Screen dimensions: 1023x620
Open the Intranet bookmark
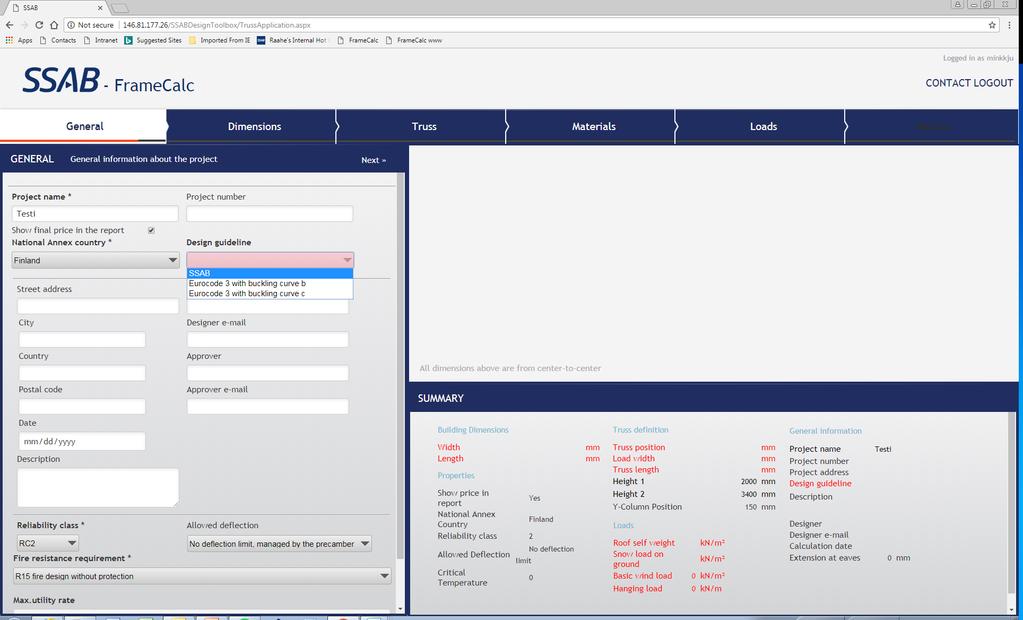[x=100, y=40]
